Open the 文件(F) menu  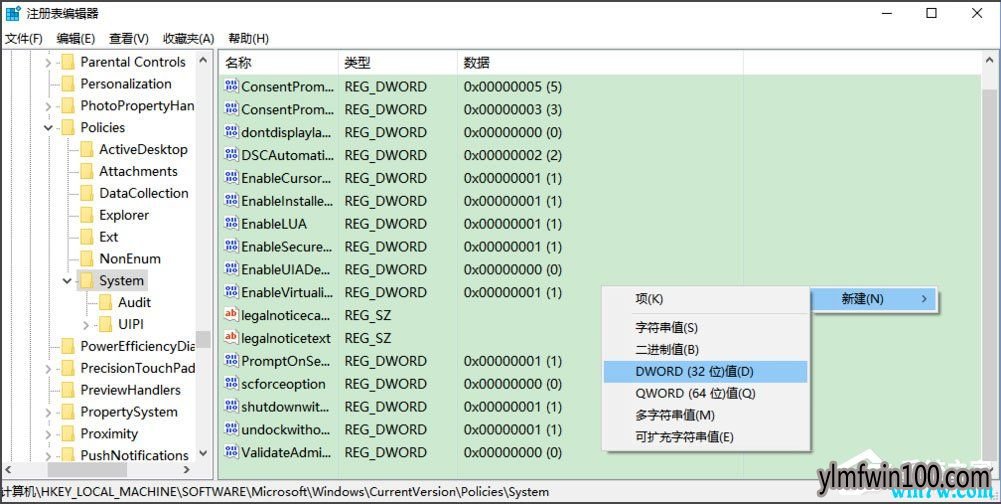tap(24, 38)
